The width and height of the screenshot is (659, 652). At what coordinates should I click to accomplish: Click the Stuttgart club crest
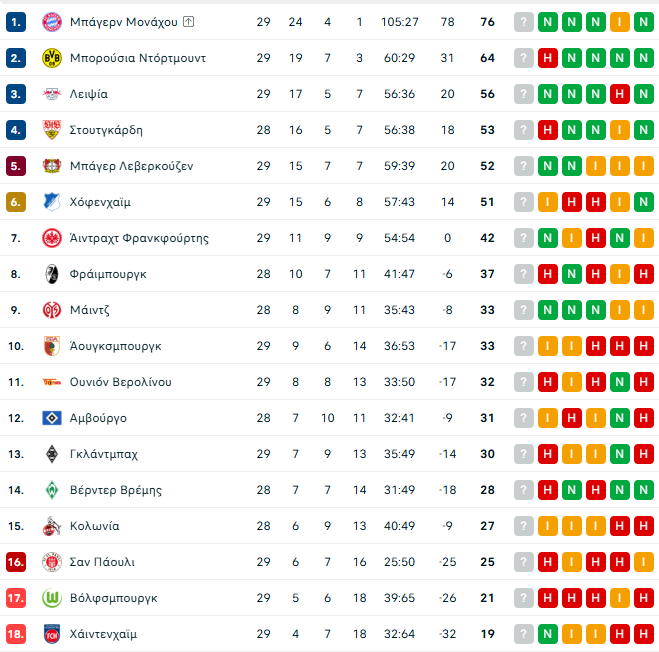pos(51,130)
